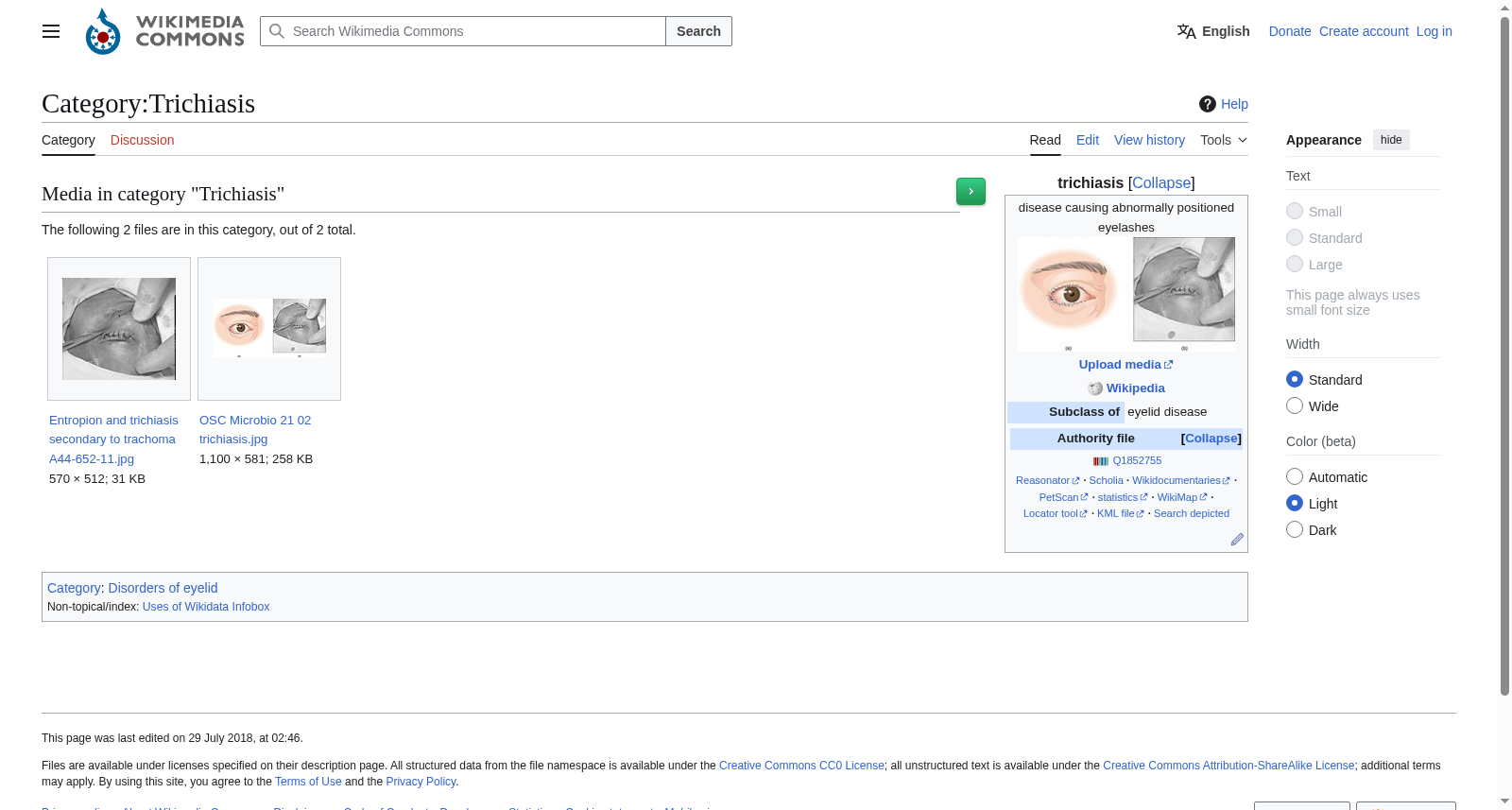Screen dimensions: 1512x810
Task: Click the statistics link
Action: (1118, 498)
